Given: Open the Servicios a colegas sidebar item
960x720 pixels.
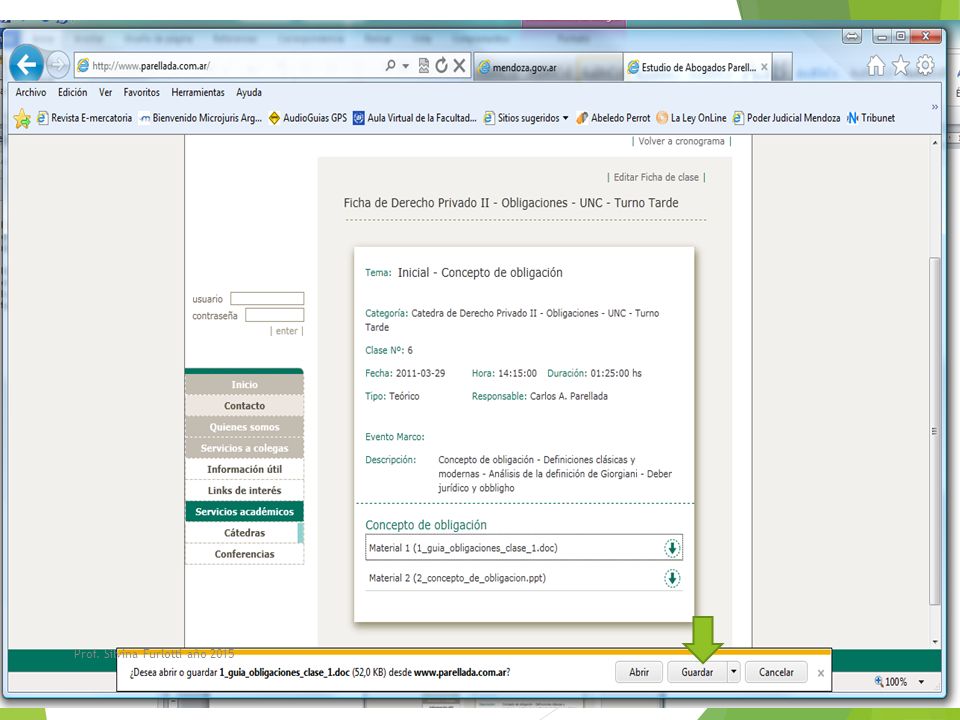Looking at the screenshot, I should pos(244,448).
